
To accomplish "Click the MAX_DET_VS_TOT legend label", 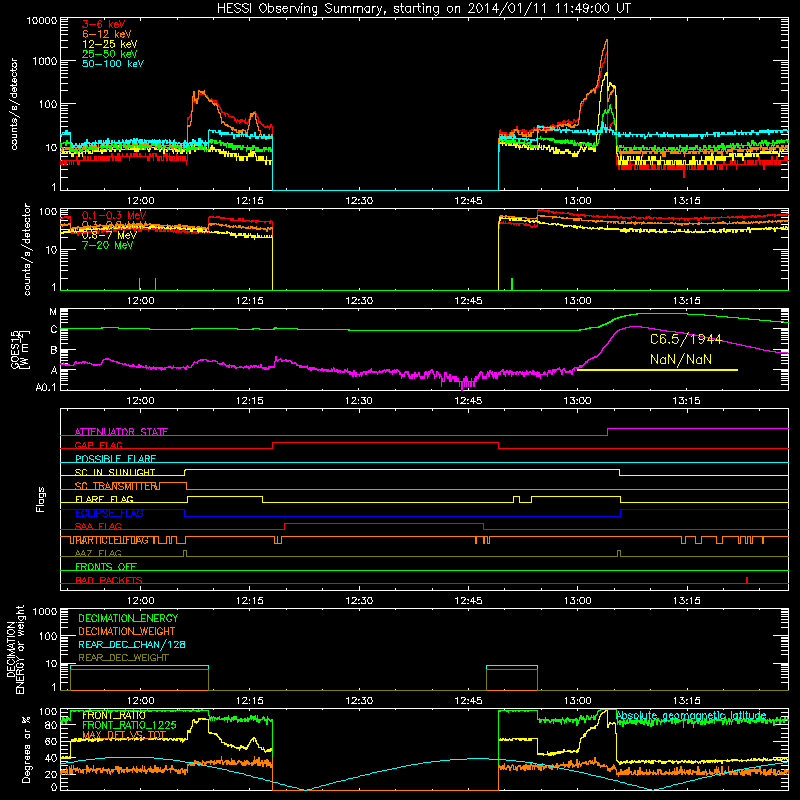I will click(x=124, y=735).
